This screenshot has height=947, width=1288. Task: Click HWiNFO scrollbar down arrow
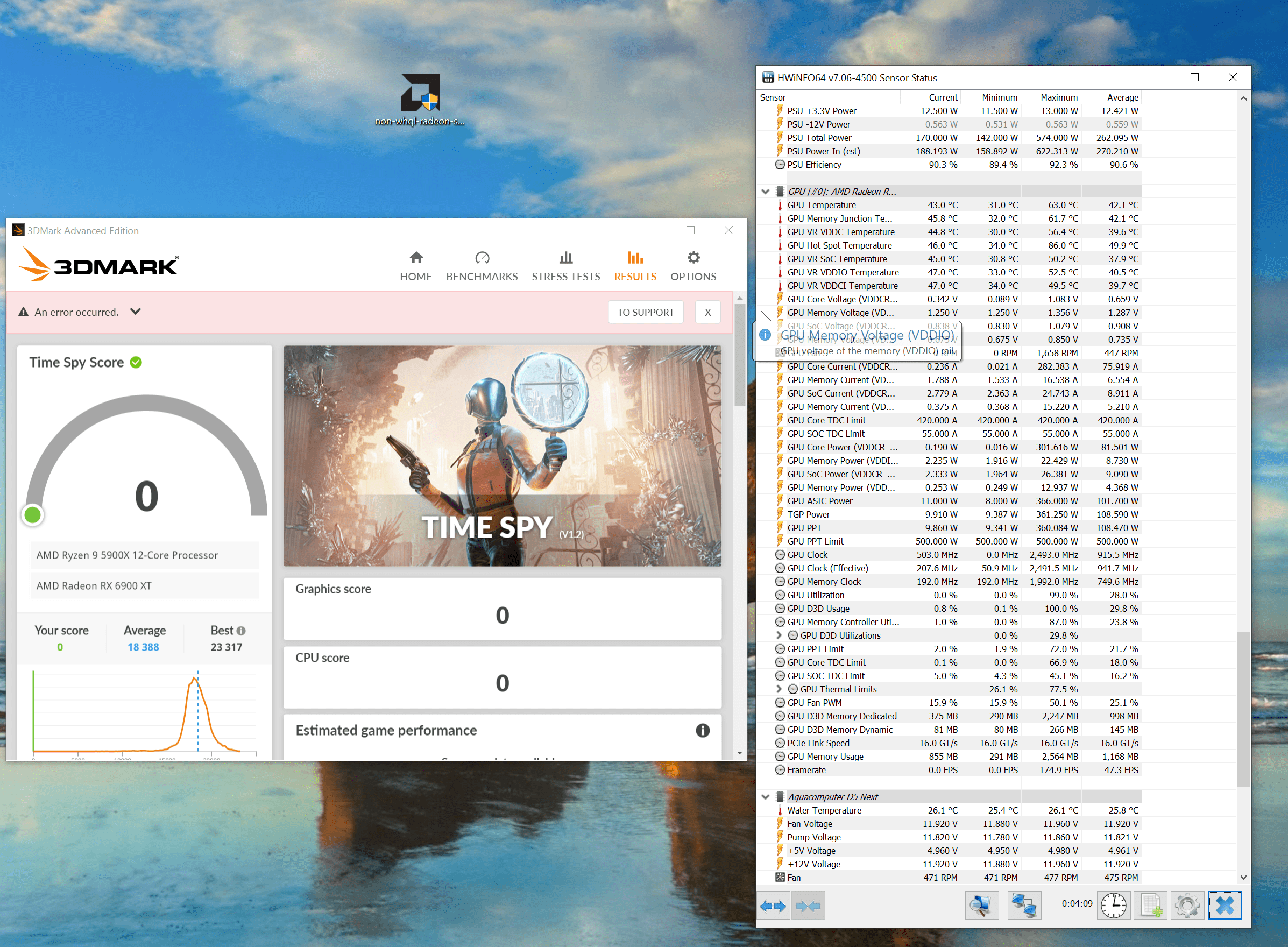[x=1243, y=877]
